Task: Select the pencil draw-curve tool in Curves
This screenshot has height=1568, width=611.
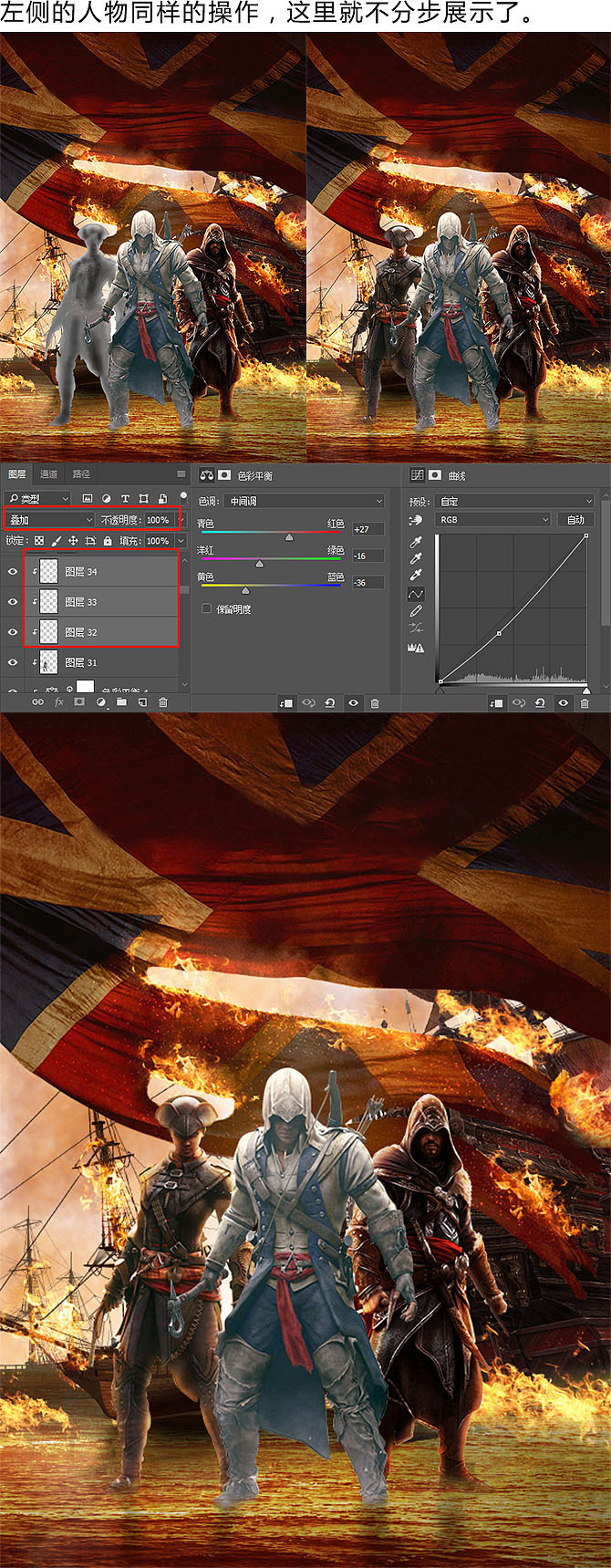Action: click(x=416, y=610)
